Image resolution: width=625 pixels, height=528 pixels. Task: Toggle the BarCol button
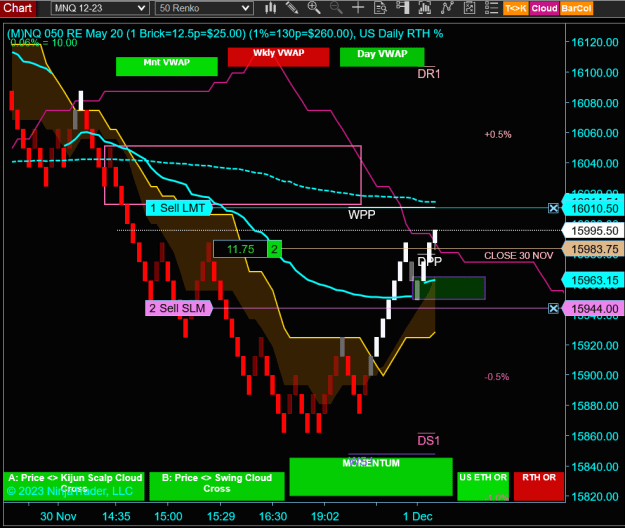576,8
